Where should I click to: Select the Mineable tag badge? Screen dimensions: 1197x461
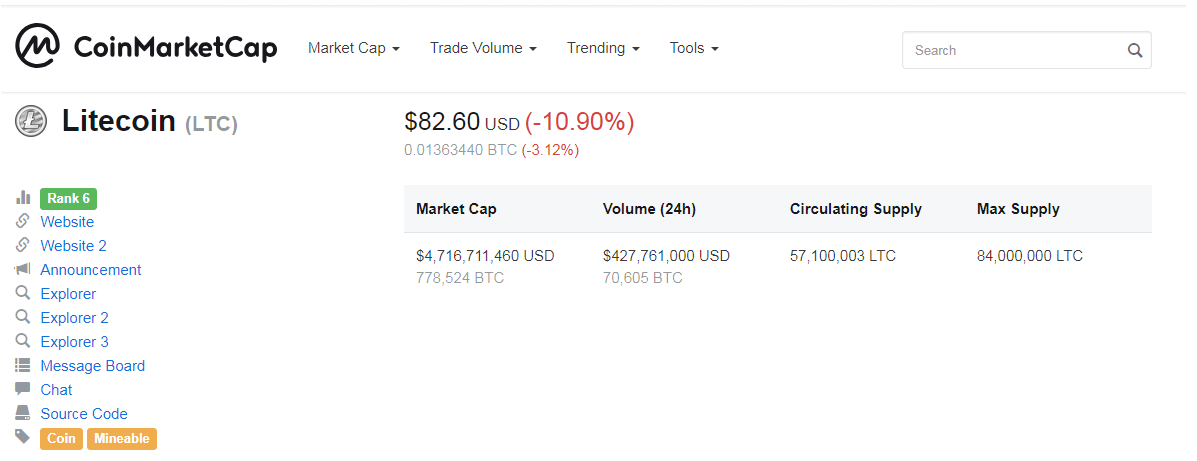(x=122, y=438)
